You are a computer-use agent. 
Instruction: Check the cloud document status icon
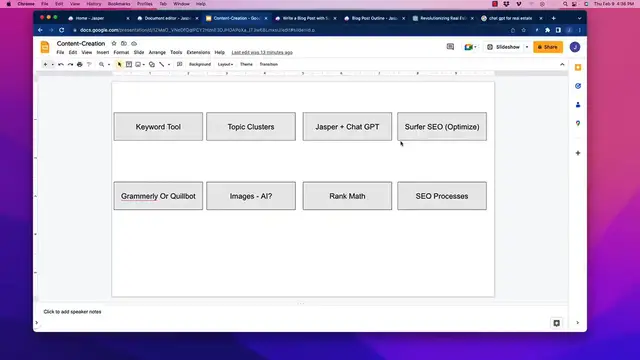coord(134,43)
